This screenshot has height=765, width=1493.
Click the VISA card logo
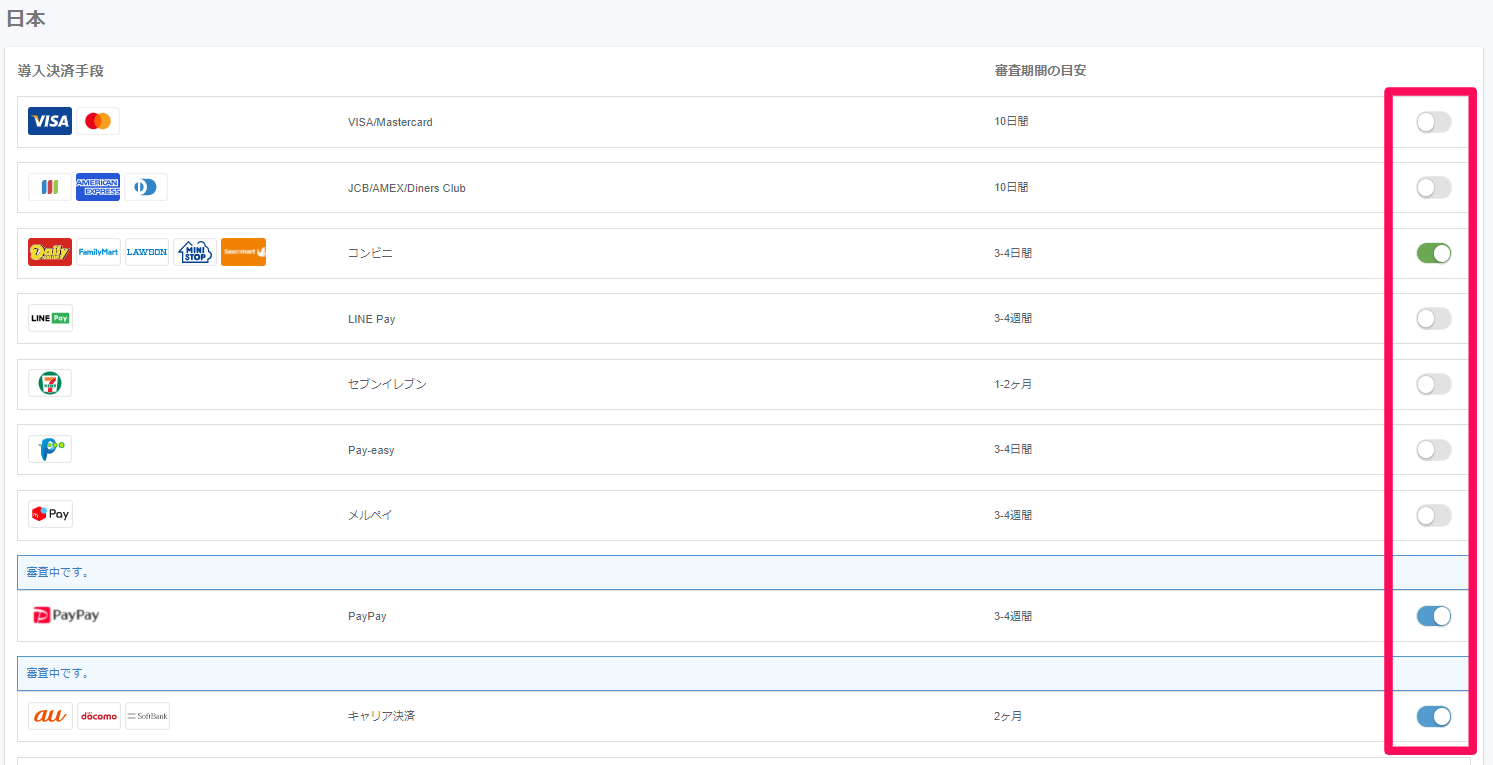50,122
